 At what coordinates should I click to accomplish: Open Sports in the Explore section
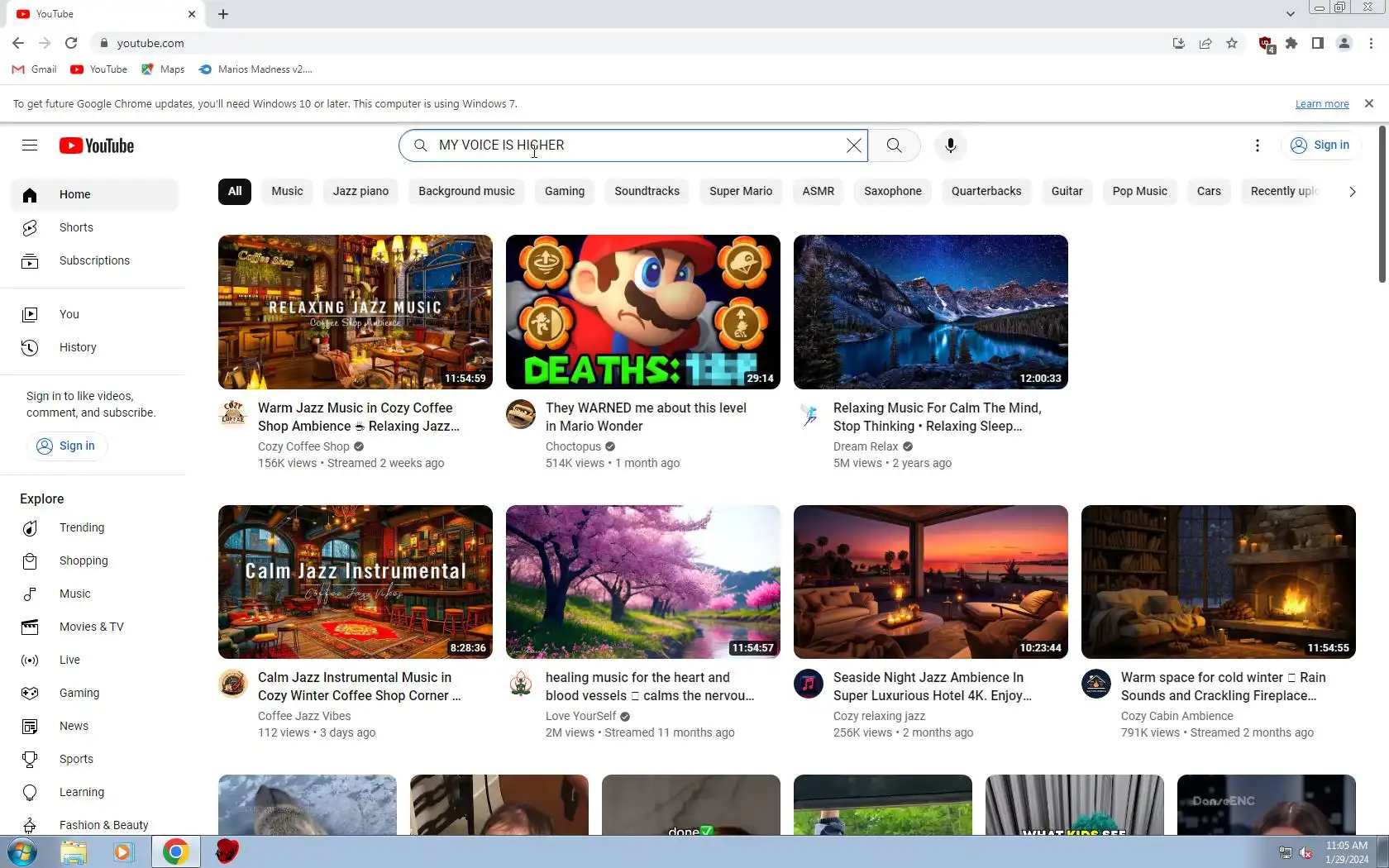(94, 759)
